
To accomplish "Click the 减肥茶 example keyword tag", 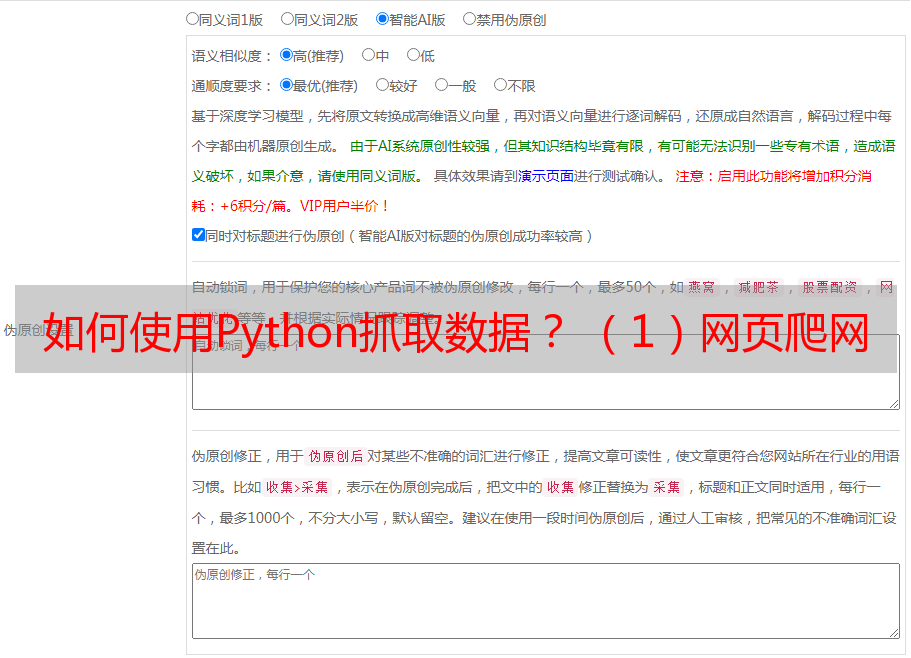I will 758,287.
